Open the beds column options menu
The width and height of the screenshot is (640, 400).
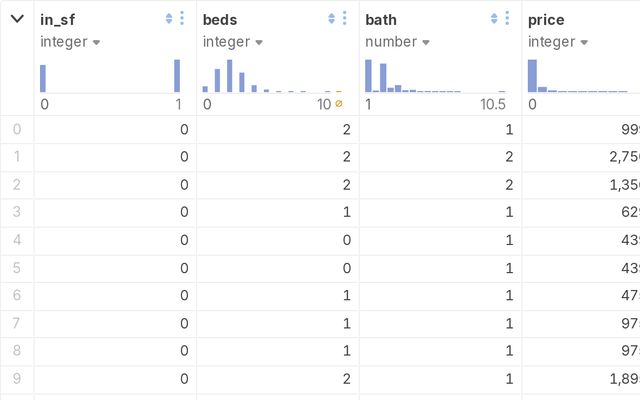pos(344,18)
